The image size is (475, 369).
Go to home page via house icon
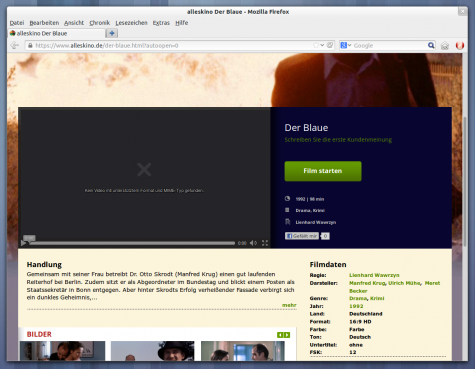click(445, 46)
